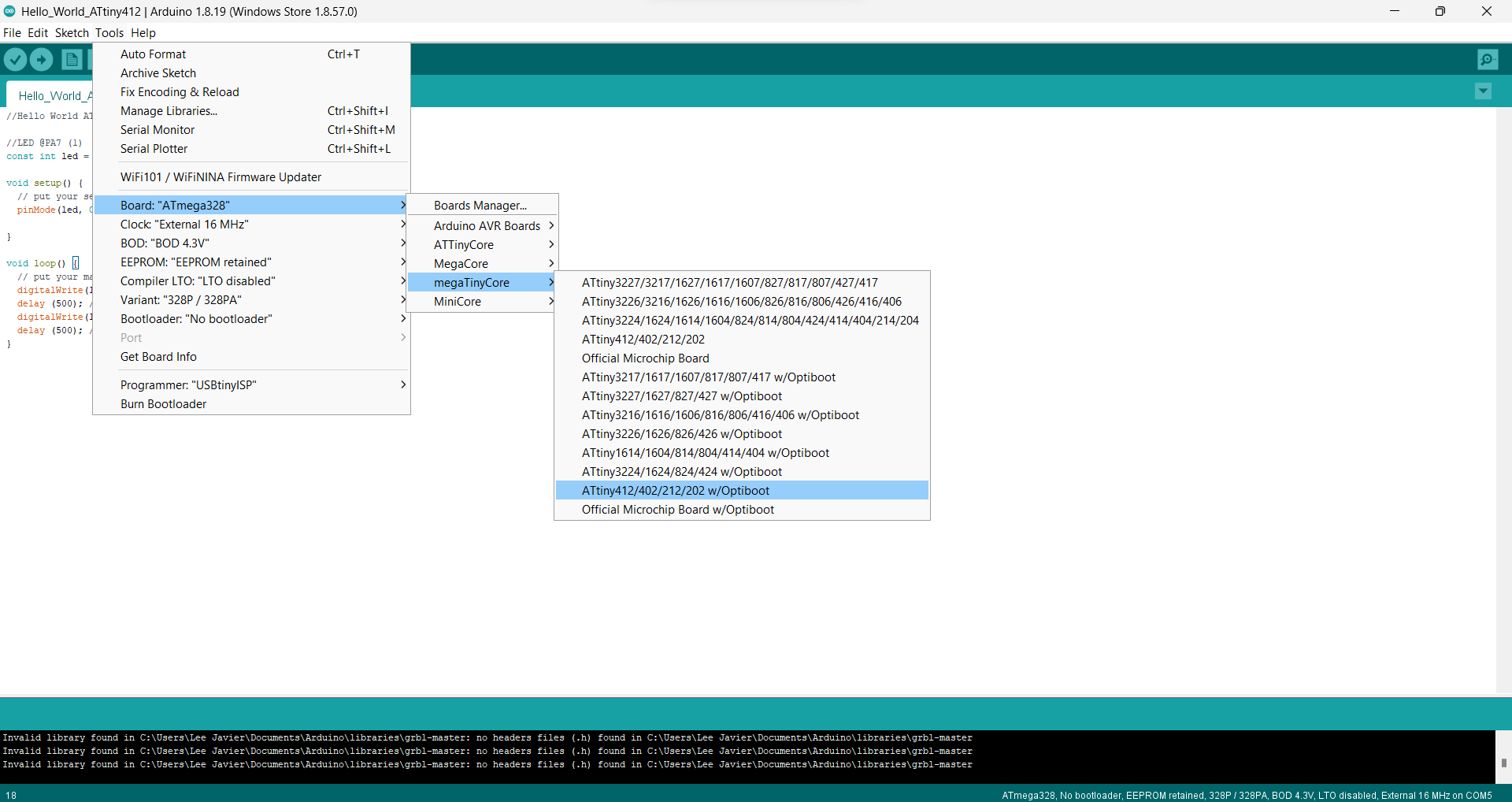Select ATtiny3227/3217/1627/1617/1607/827/817/807/427/417 board
Viewport: 1512px width, 802px height.
tap(742, 283)
